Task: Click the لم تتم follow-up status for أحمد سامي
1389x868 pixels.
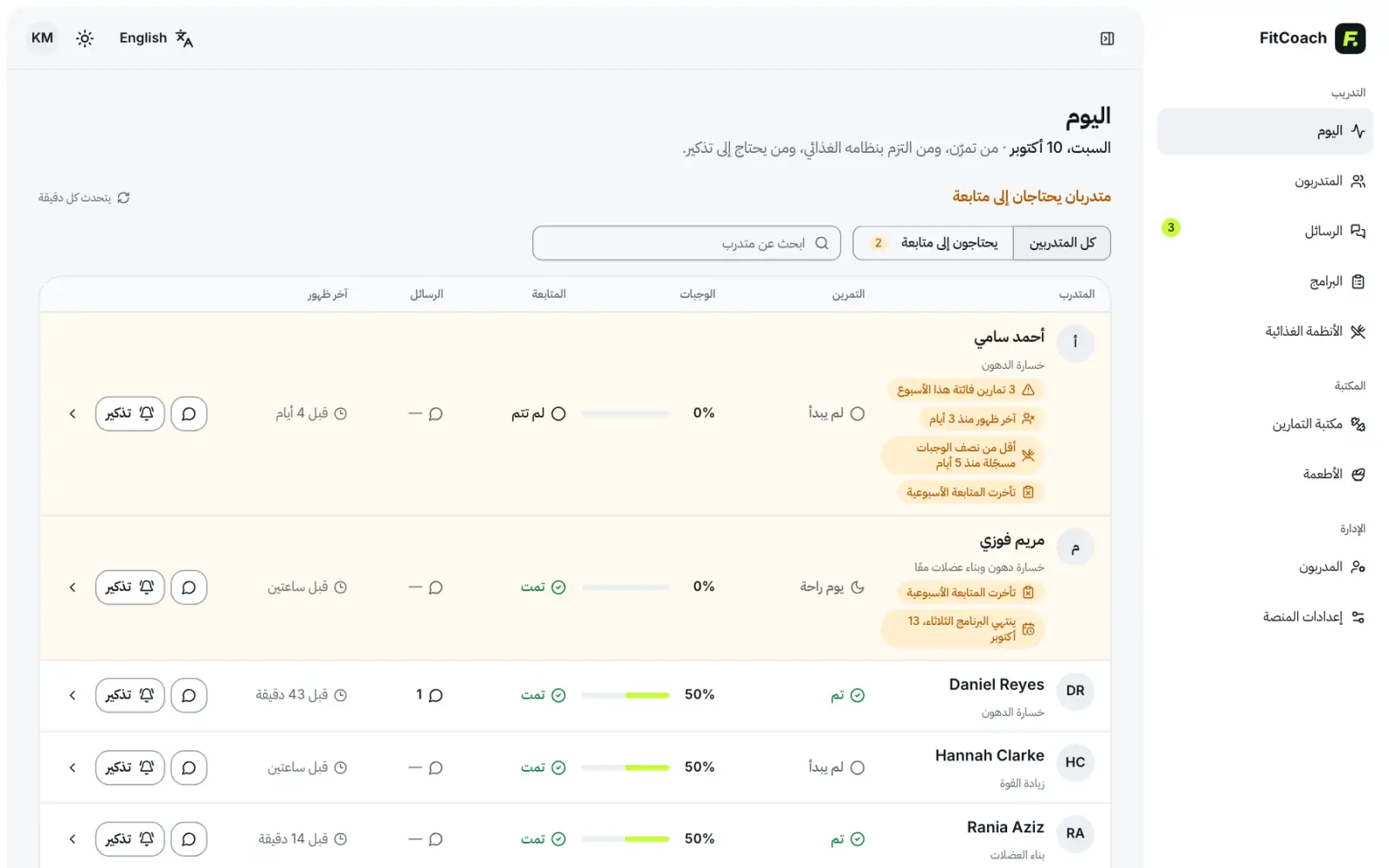Action: point(538,414)
